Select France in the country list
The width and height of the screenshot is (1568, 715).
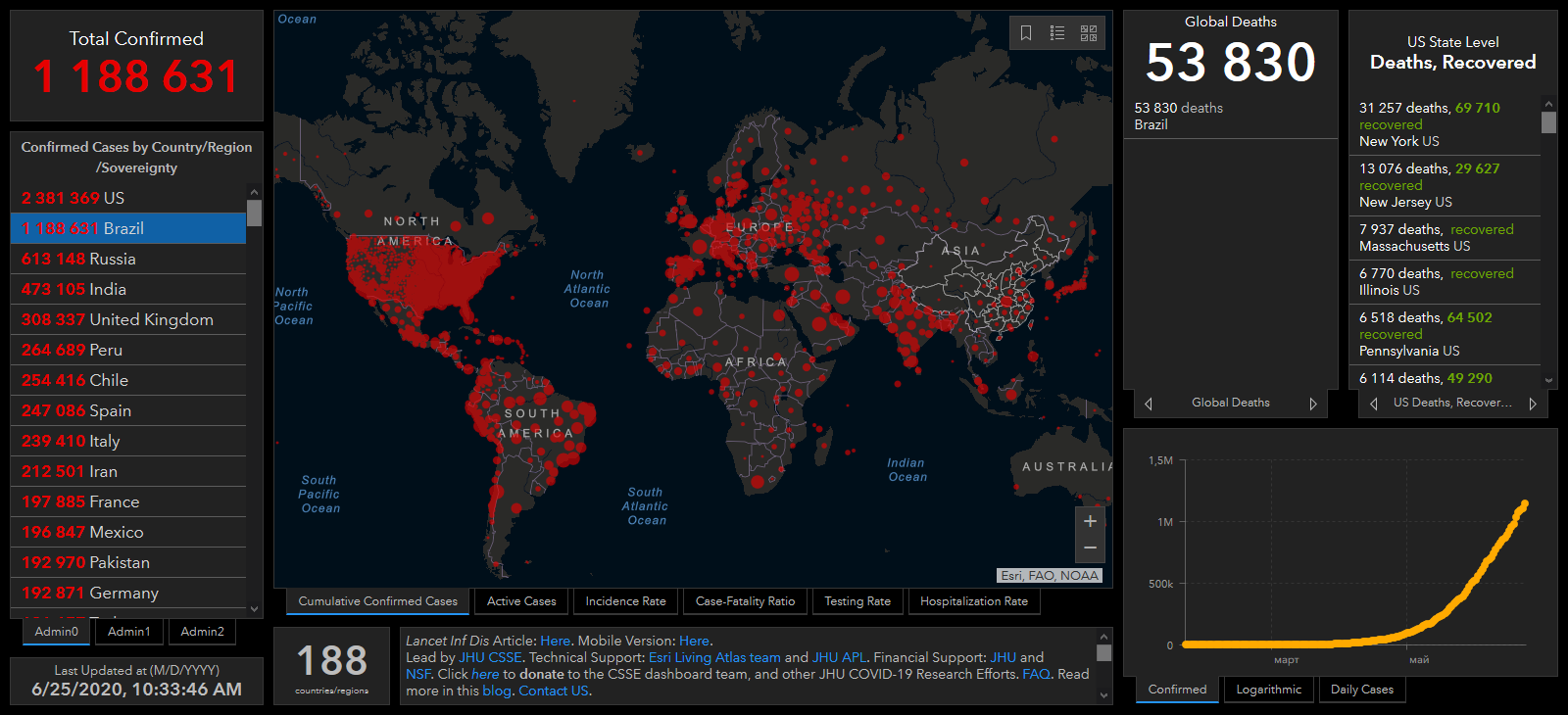point(128,501)
